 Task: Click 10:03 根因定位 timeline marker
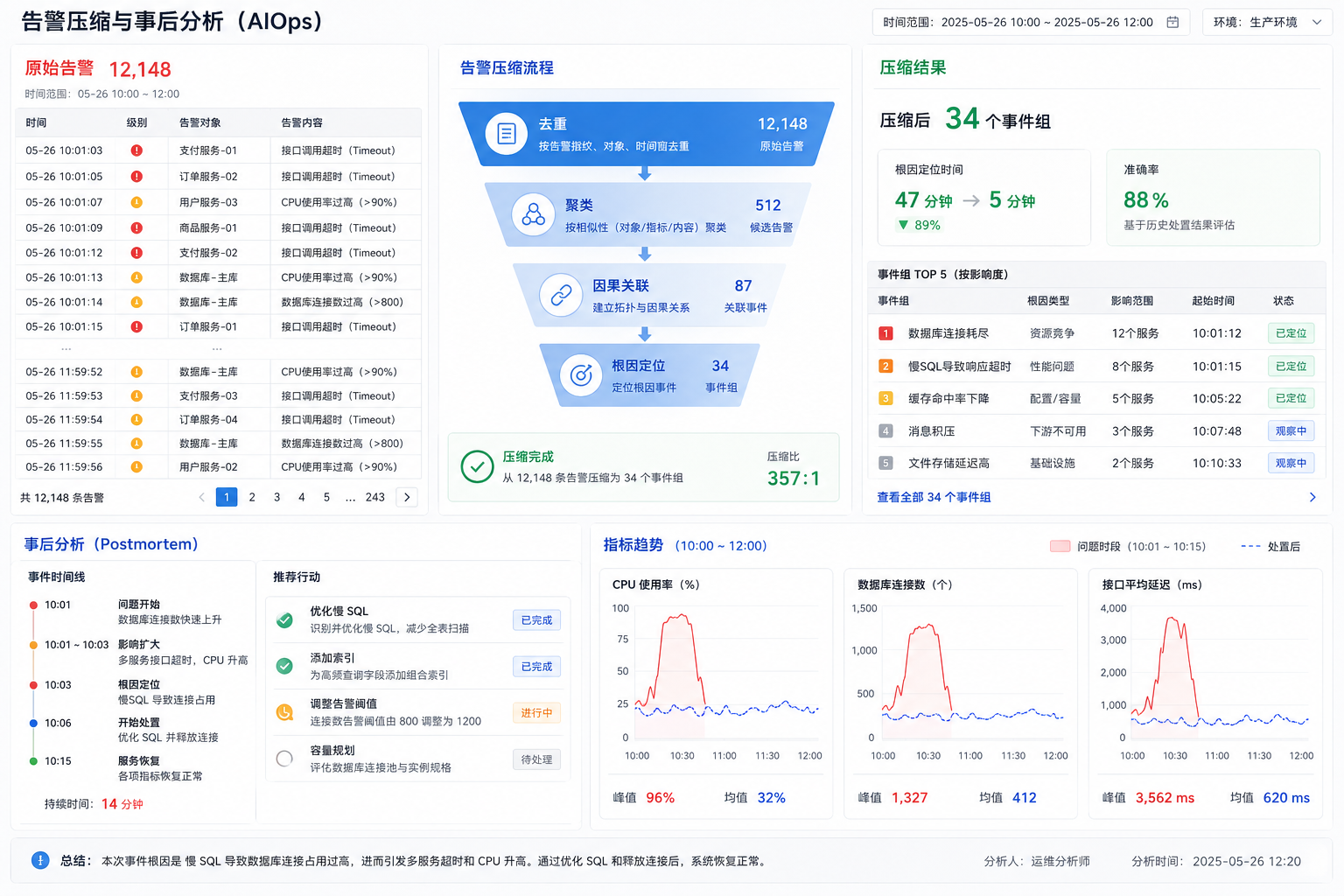33,685
